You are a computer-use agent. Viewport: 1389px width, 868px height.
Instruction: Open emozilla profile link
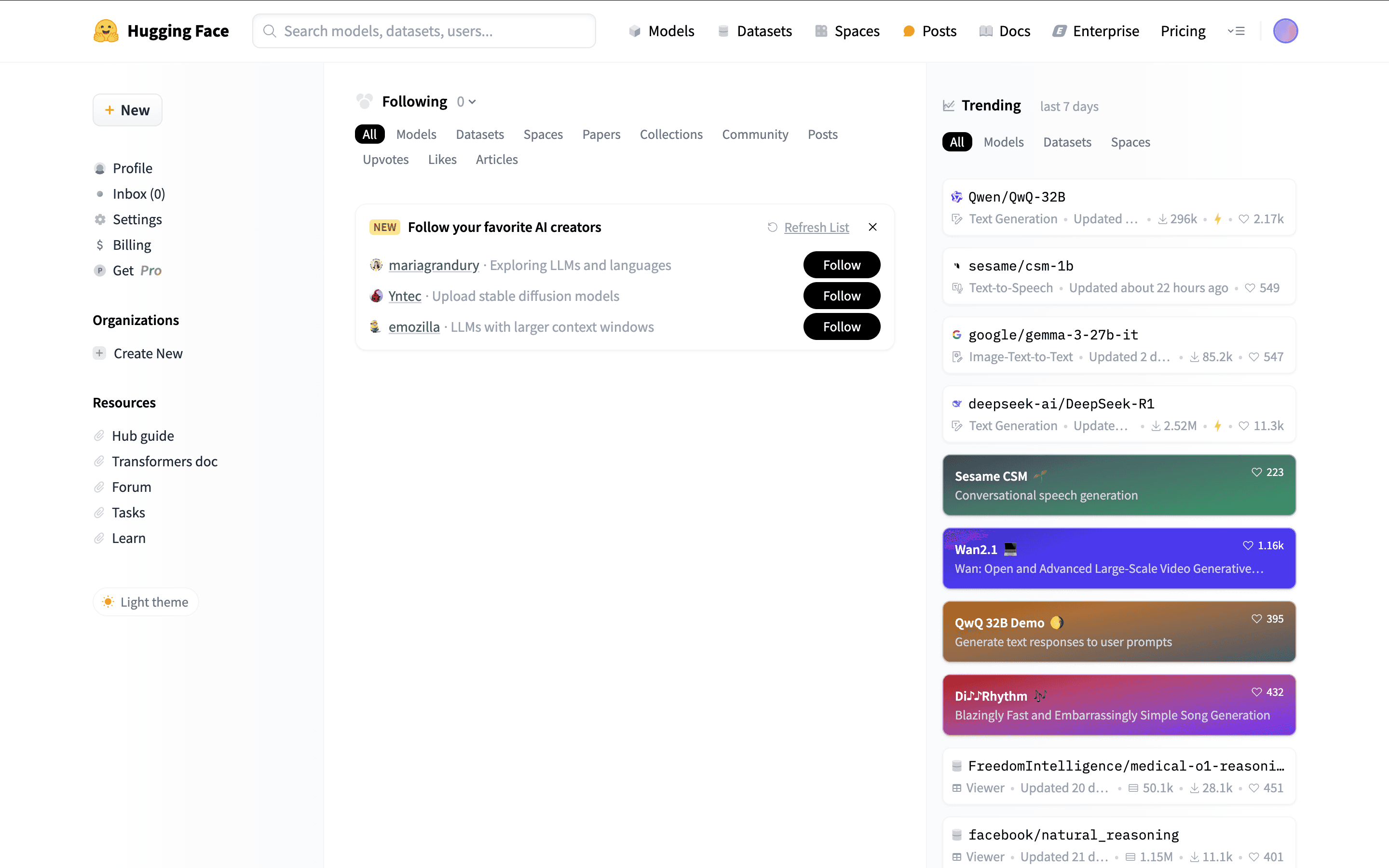(x=414, y=327)
